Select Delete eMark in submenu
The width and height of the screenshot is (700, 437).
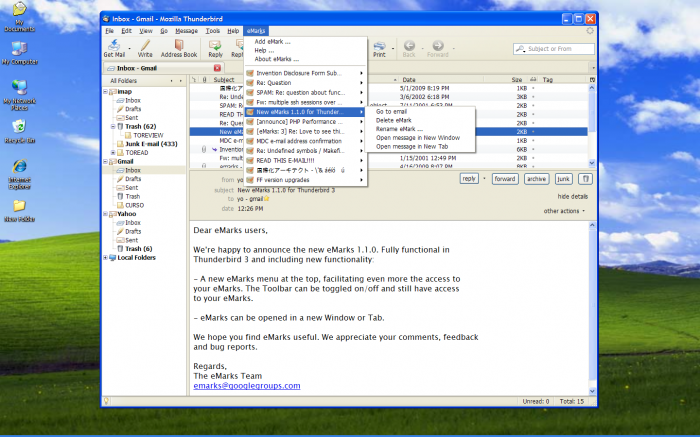click(x=394, y=120)
